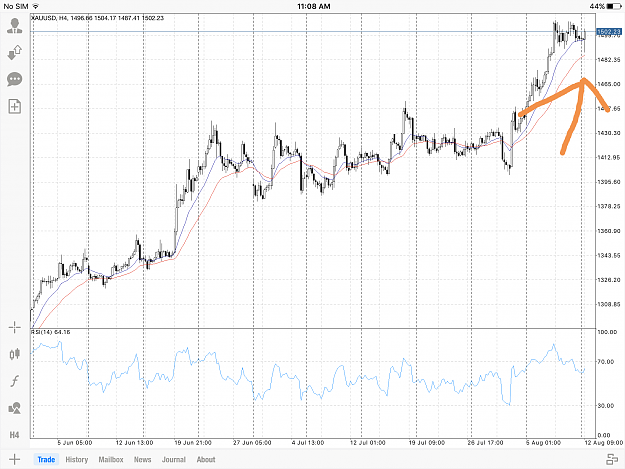625x469 pixels.
Task: Enable the crosshair cursor tool
Action: pos(15,328)
